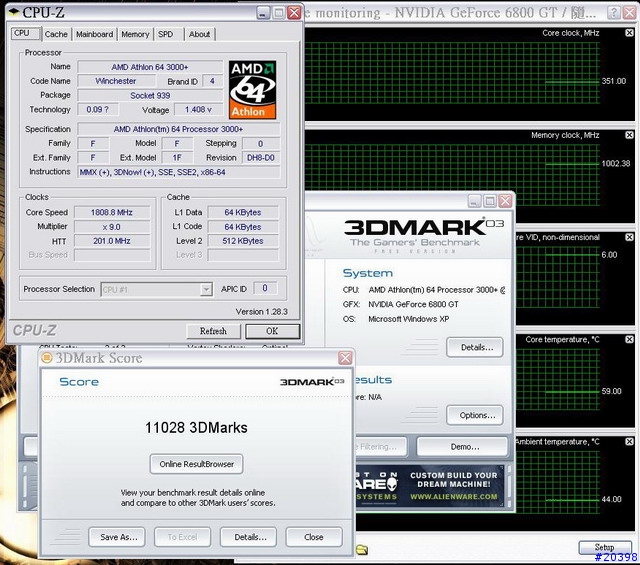Click the Setup button in monitoring window

(604, 547)
